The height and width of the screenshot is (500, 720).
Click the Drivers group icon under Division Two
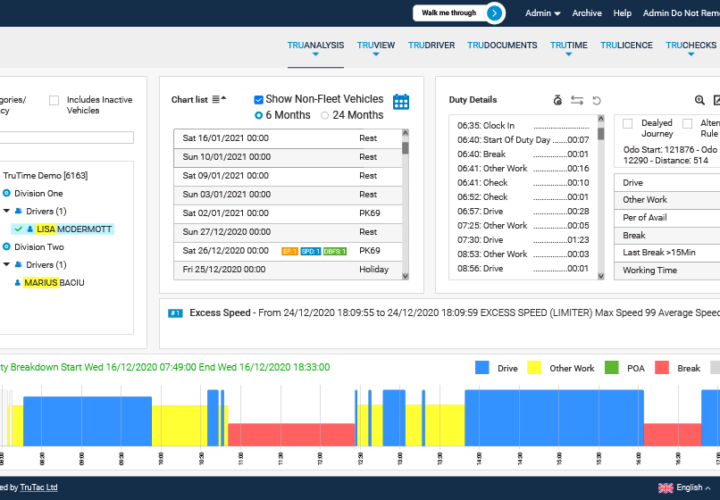pos(18,264)
